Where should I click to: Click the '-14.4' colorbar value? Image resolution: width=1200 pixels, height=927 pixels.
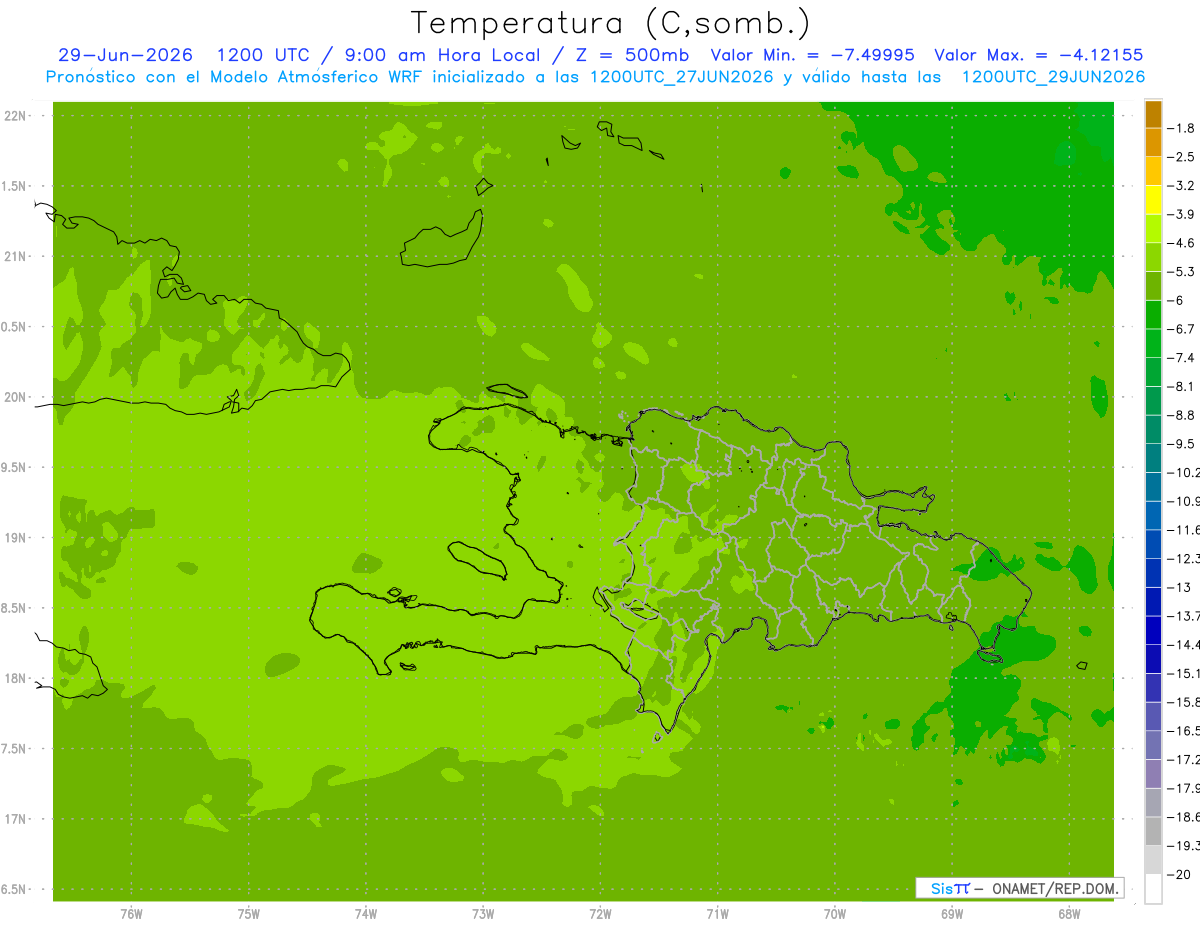click(x=1183, y=644)
